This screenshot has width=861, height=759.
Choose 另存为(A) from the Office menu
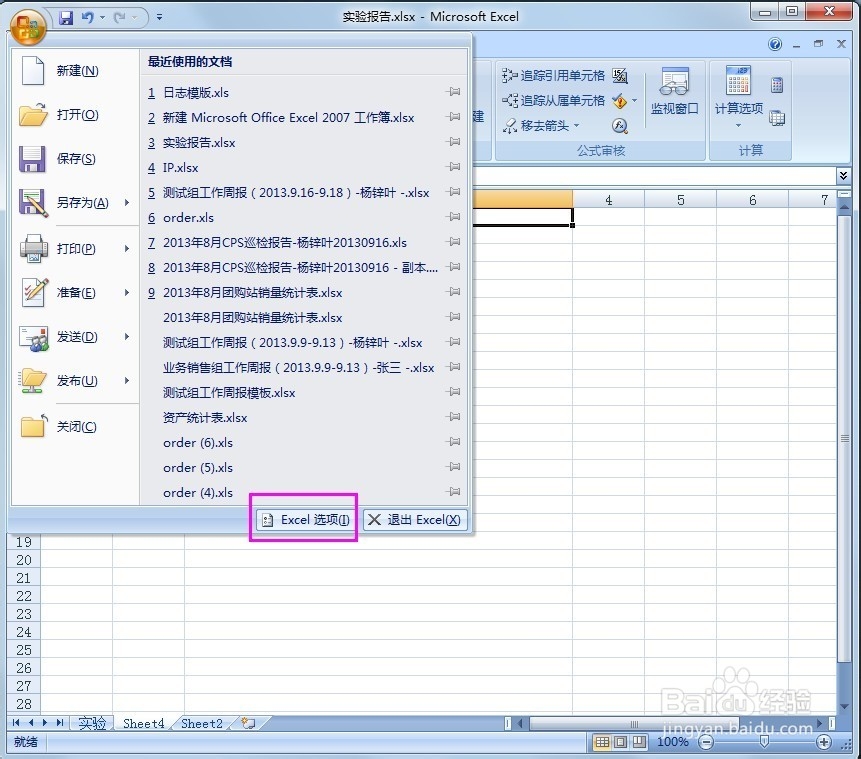point(75,203)
